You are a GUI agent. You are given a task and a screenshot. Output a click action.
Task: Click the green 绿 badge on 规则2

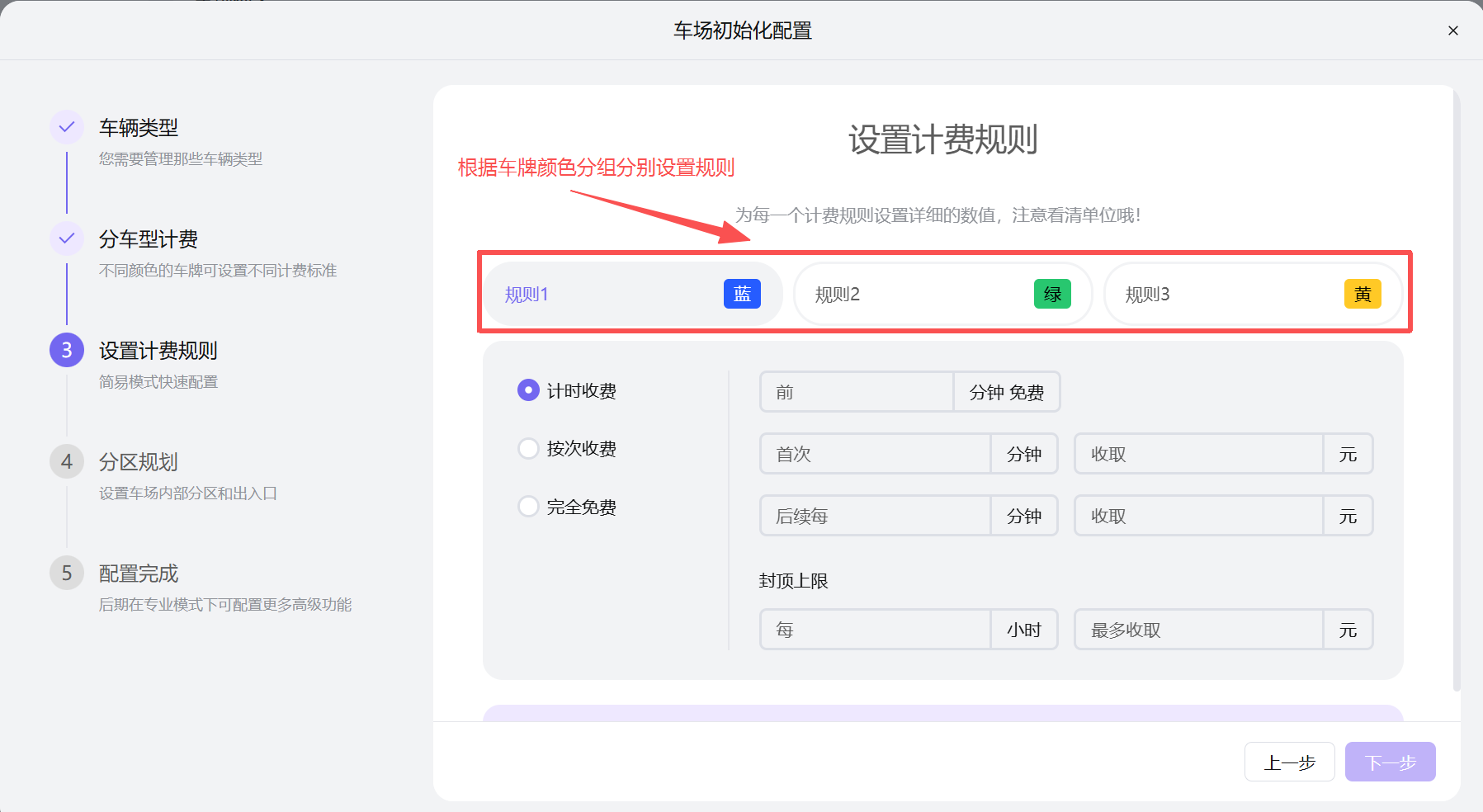(1051, 293)
